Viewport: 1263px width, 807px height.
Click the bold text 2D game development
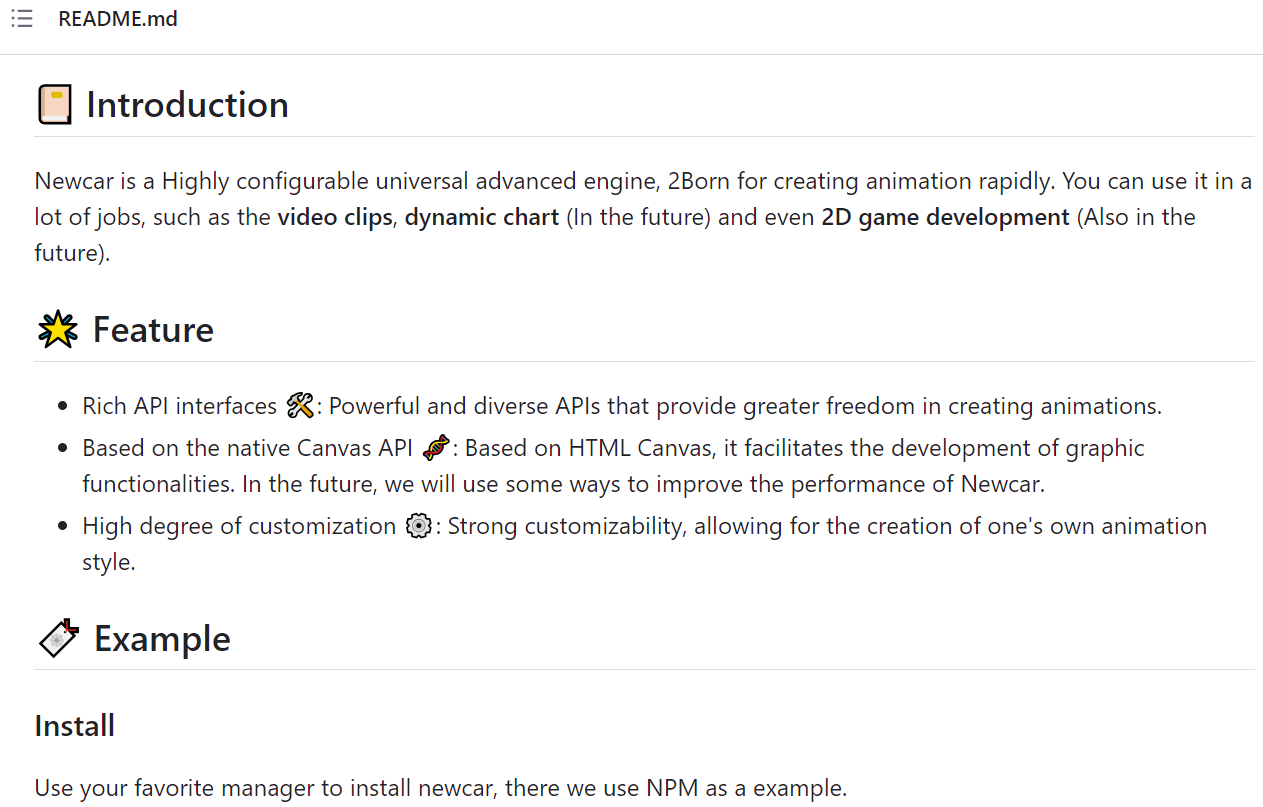945,217
